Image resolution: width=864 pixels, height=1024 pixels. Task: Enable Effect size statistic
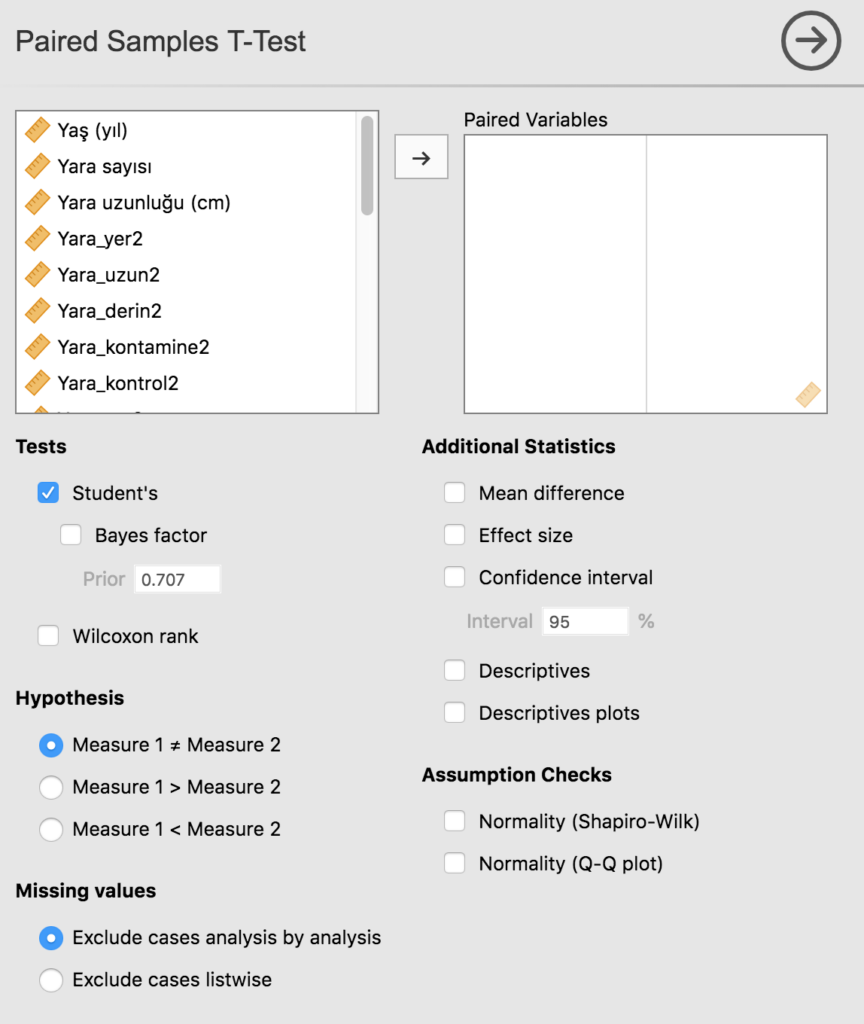pos(455,535)
